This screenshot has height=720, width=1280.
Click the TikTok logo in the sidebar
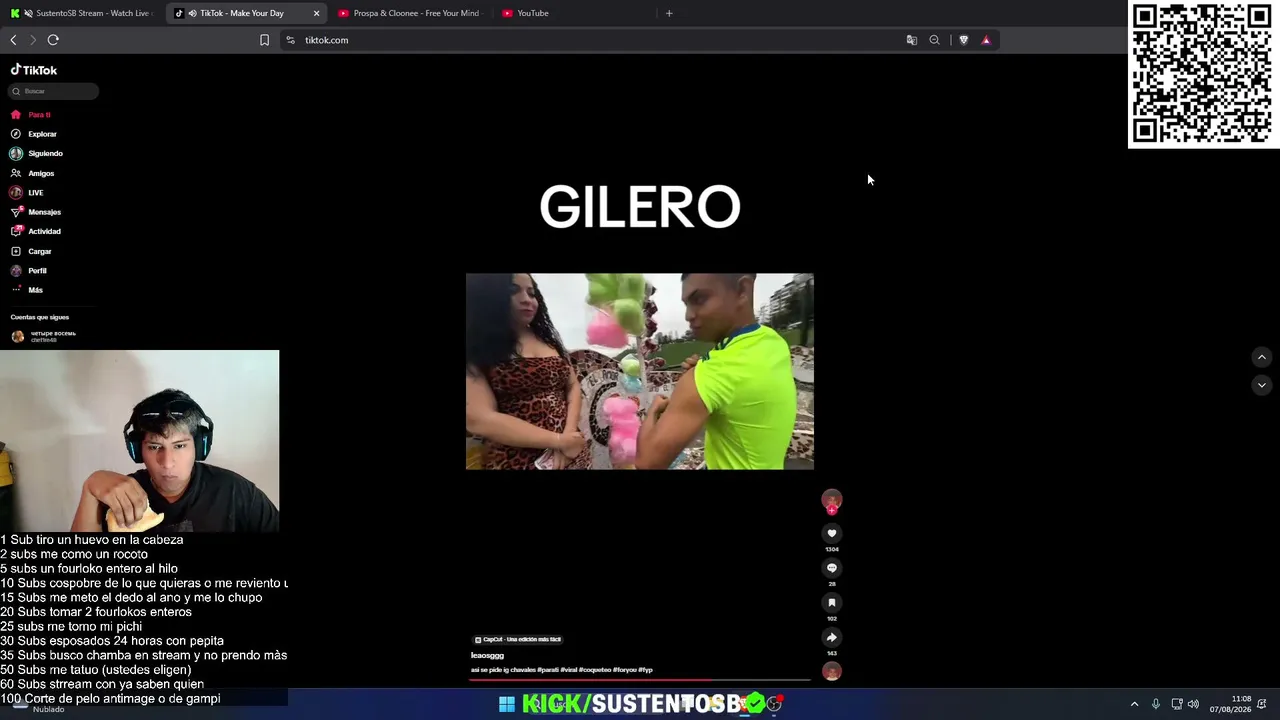point(34,70)
